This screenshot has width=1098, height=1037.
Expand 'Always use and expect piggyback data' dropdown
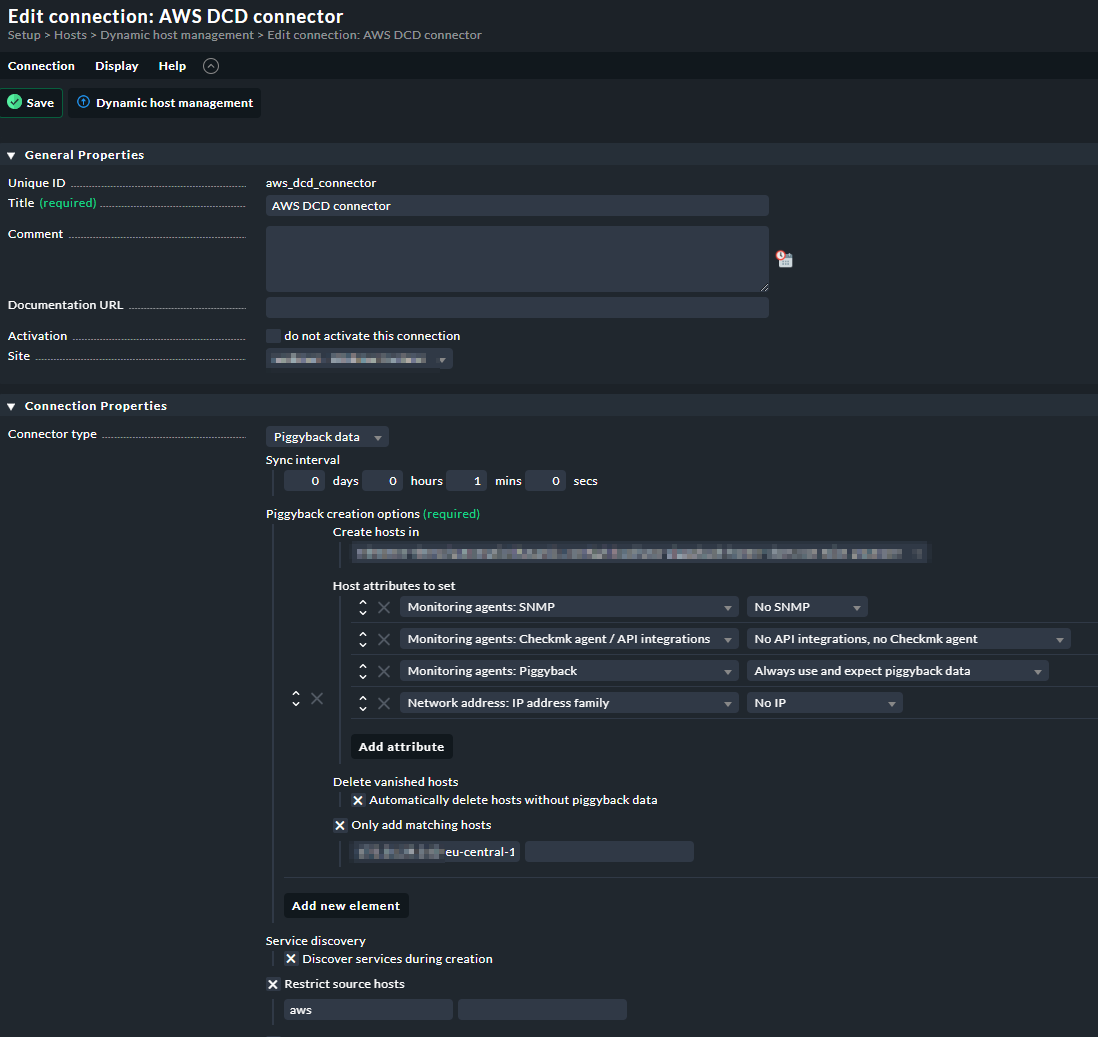[897, 671]
